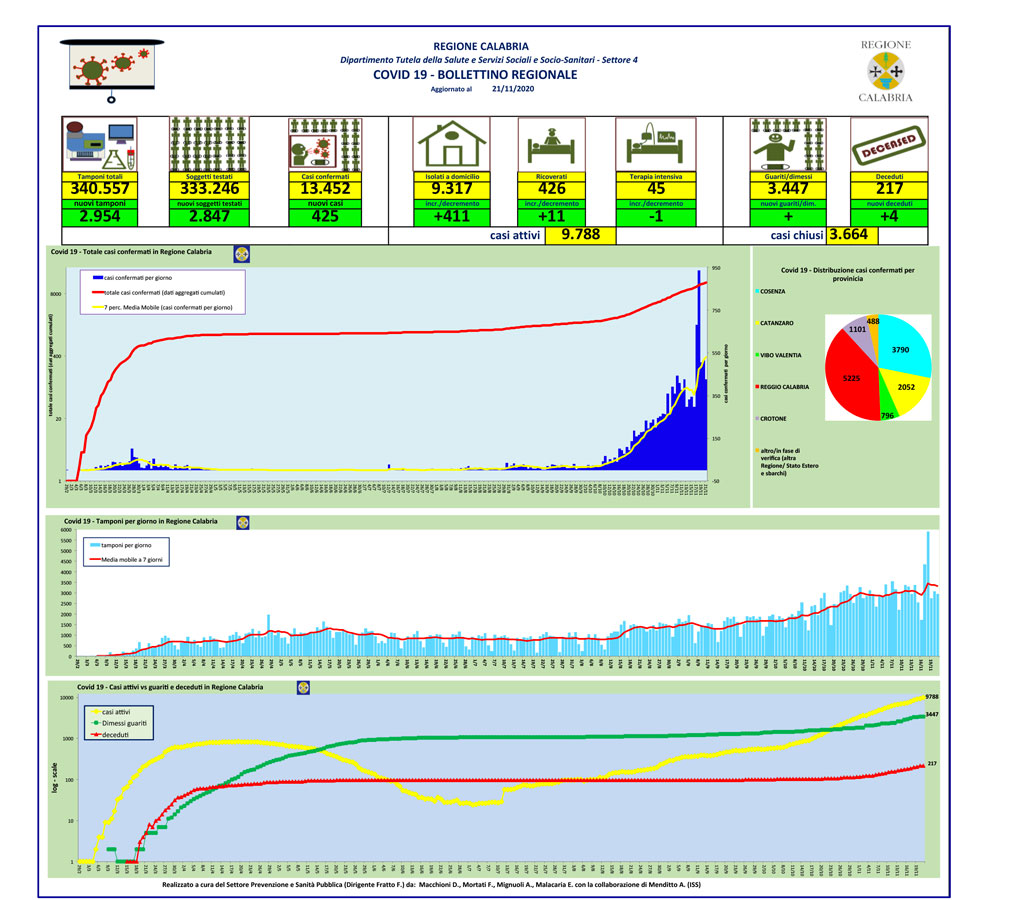Select the Terapia intensiva monitor bed icon
The image size is (1024, 900).
pyautogui.click(x=656, y=144)
